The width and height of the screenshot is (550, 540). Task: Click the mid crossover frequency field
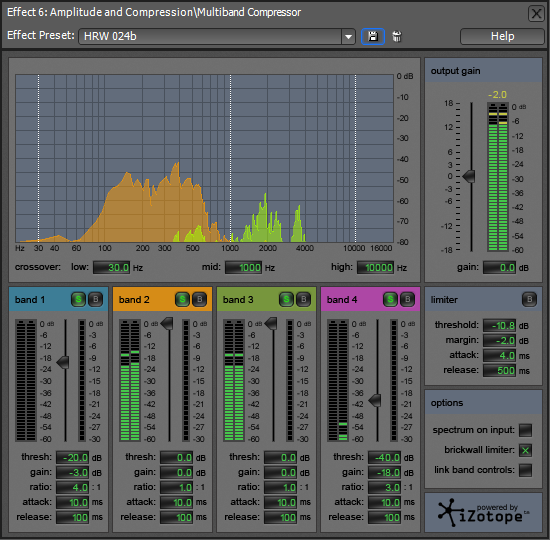pyautogui.click(x=243, y=267)
